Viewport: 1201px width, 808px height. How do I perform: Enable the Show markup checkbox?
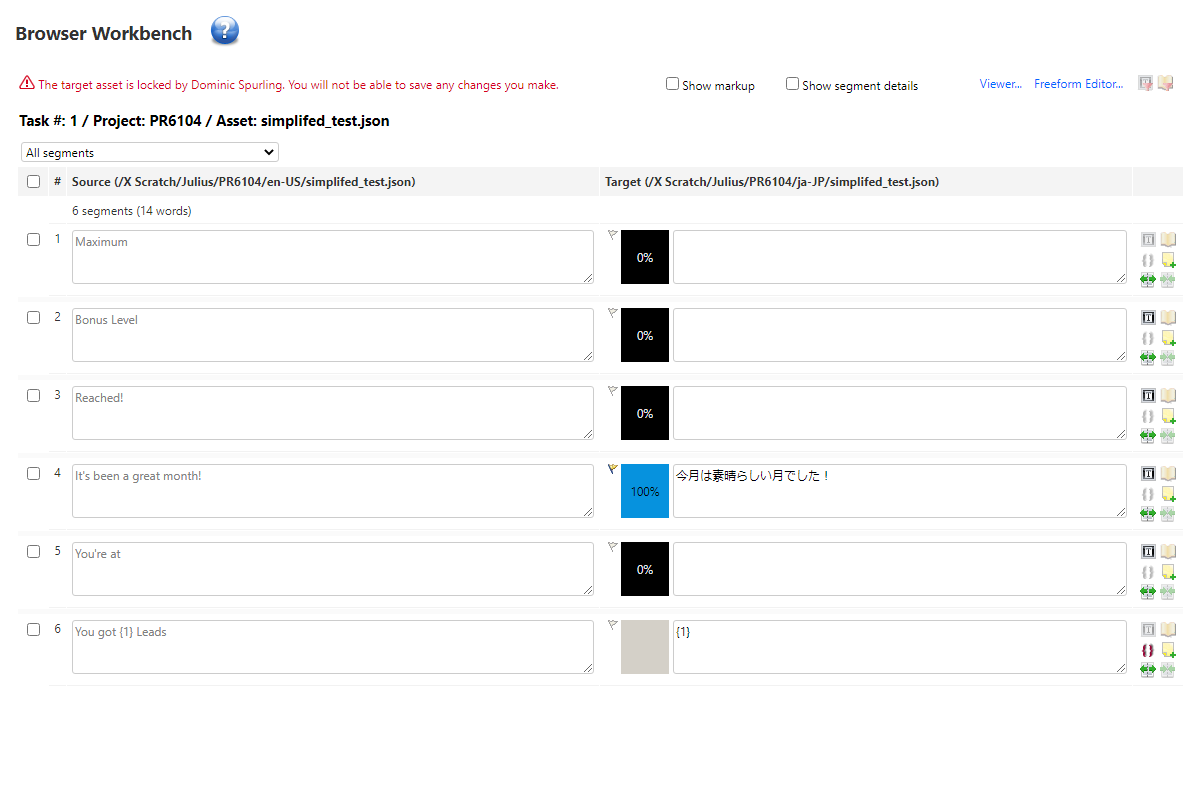[673, 84]
